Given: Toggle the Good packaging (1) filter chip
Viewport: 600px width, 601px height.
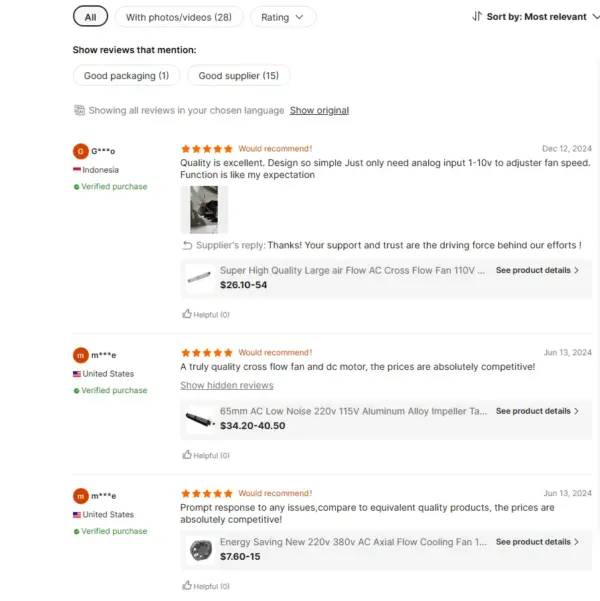Looking at the screenshot, I should [127, 76].
